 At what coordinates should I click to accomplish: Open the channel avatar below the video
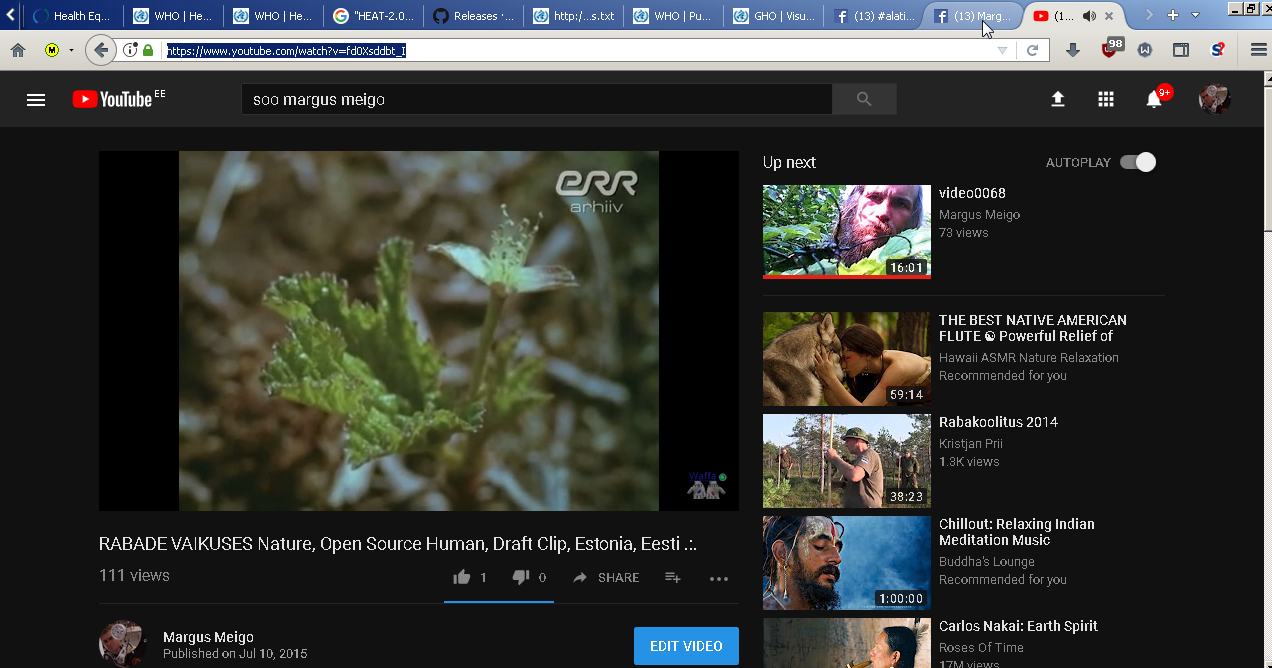pyautogui.click(x=123, y=644)
